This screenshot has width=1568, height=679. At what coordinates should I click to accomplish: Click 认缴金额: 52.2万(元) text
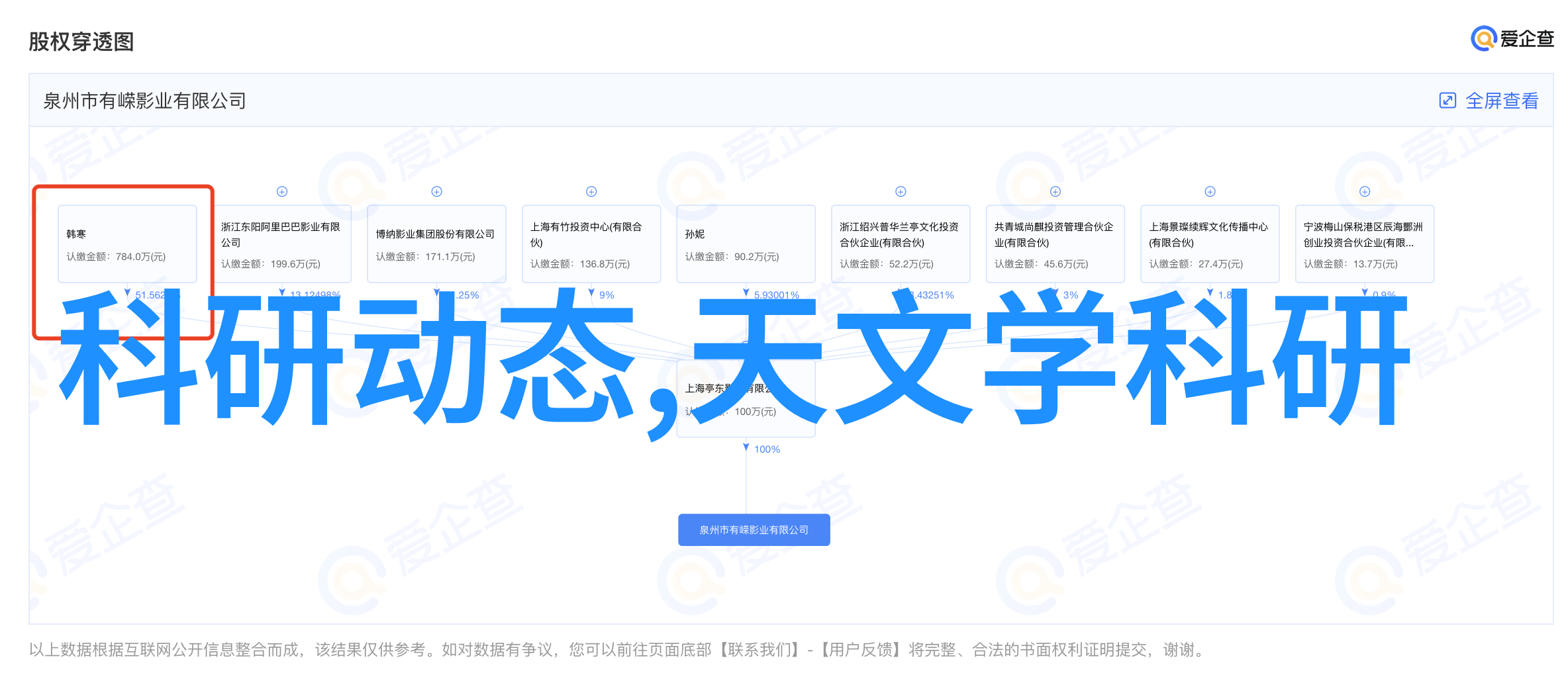click(x=887, y=264)
